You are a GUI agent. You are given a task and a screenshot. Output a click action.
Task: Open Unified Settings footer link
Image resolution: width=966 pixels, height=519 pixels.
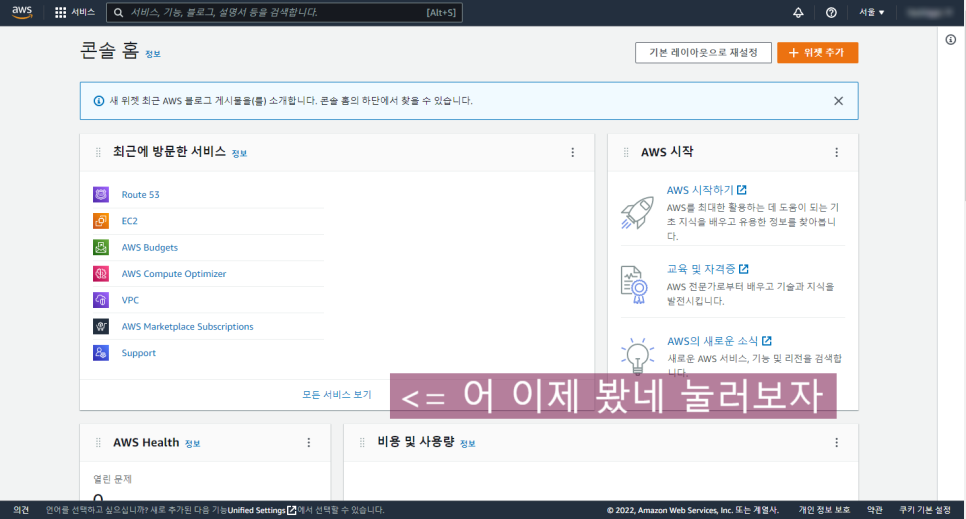[x=262, y=510]
